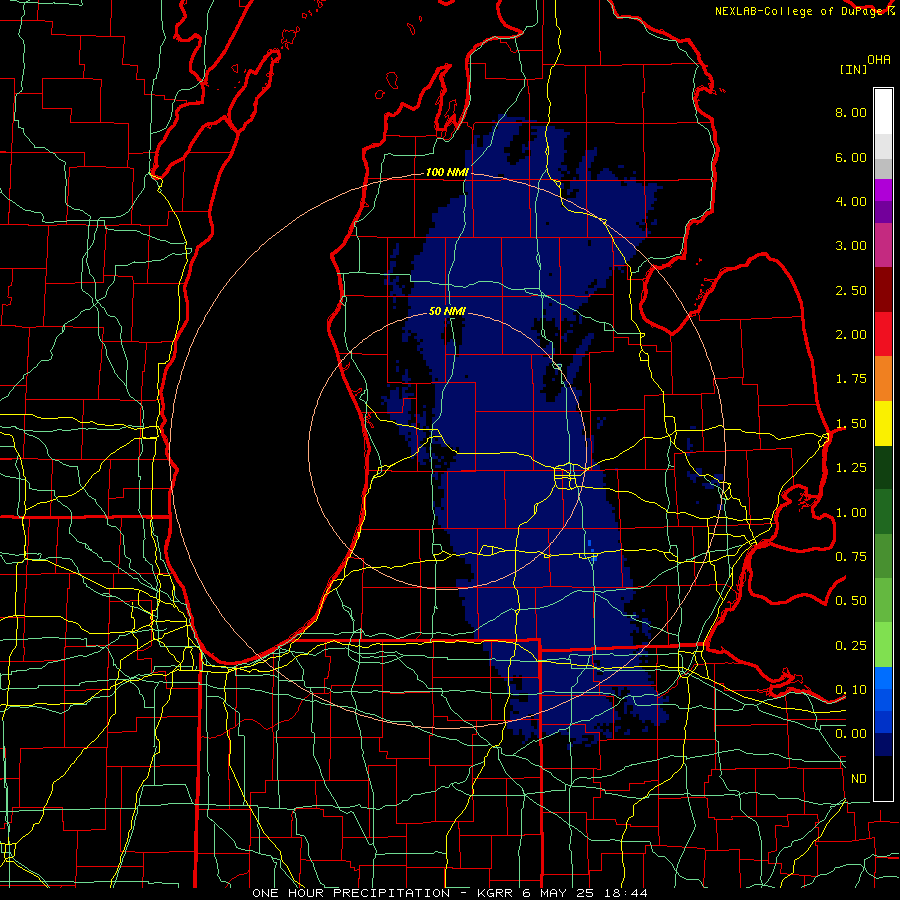
Task: Select the 2.50 scale label
Action: pyautogui.click(x=851, y=290)
